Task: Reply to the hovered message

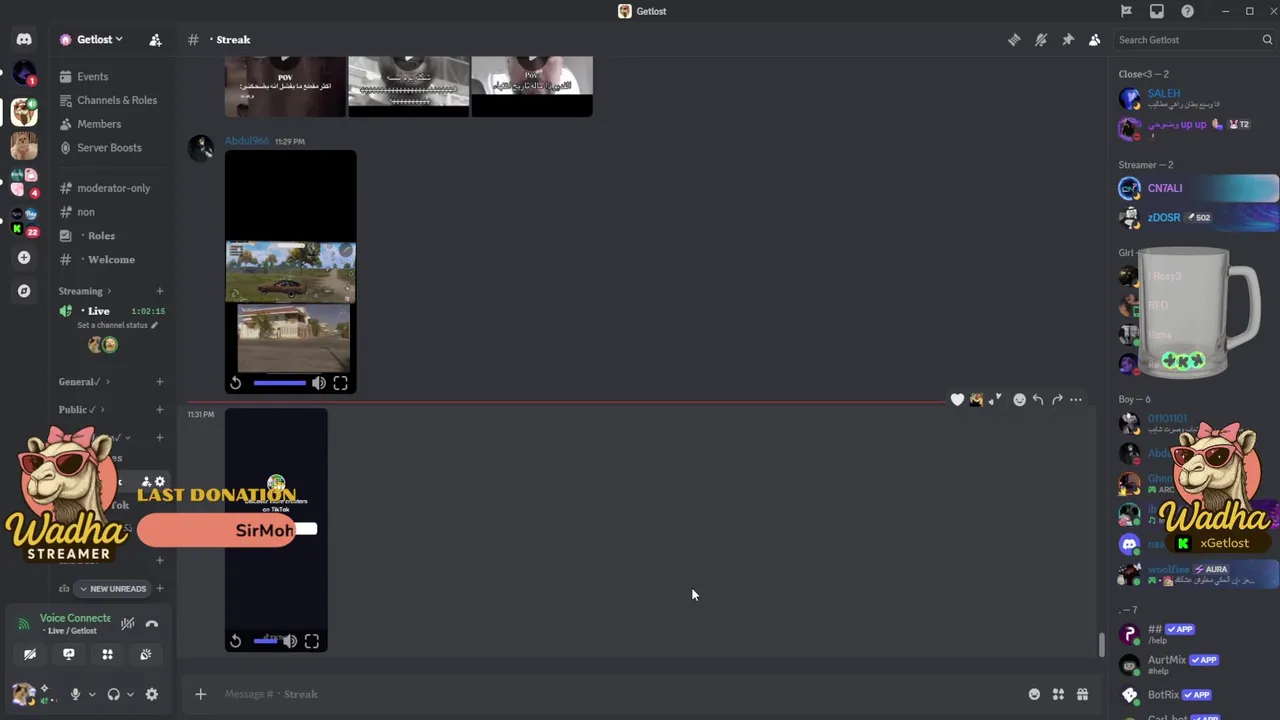Action: point(1038,400)
